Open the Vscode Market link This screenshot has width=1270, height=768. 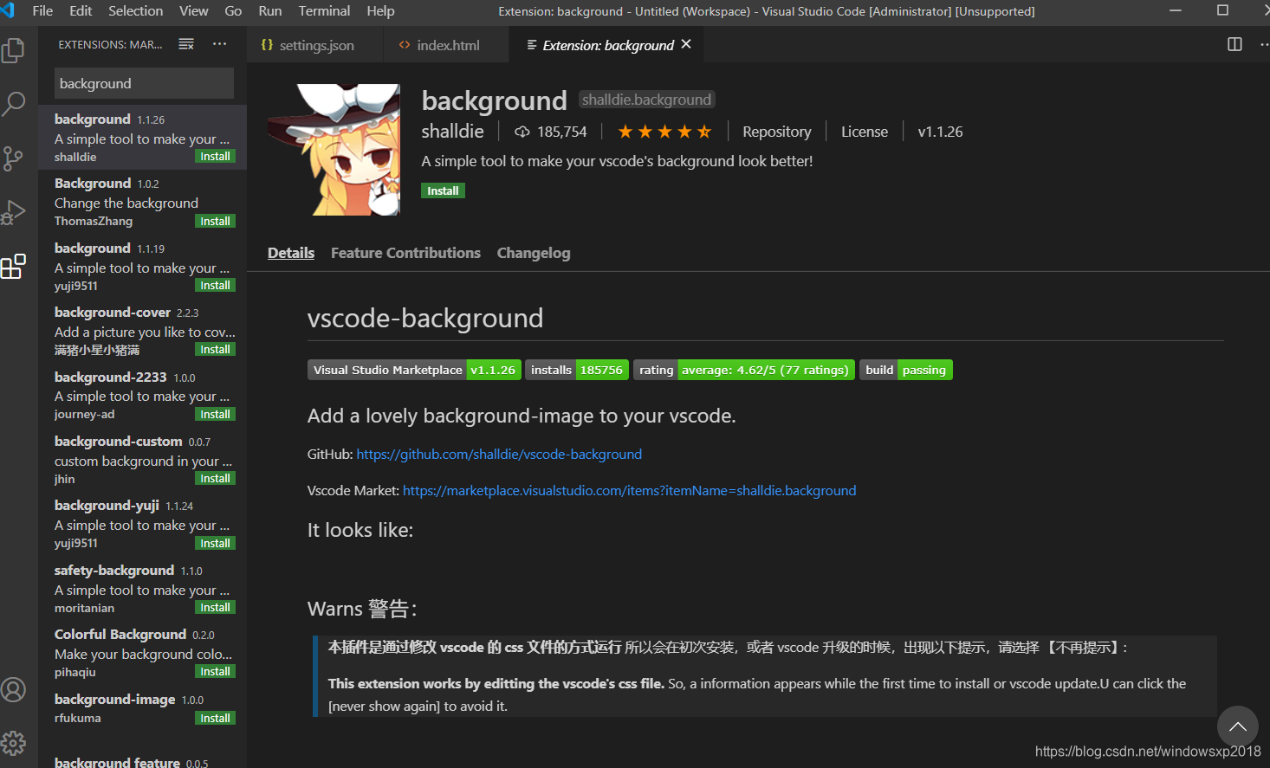coord(629,491)
